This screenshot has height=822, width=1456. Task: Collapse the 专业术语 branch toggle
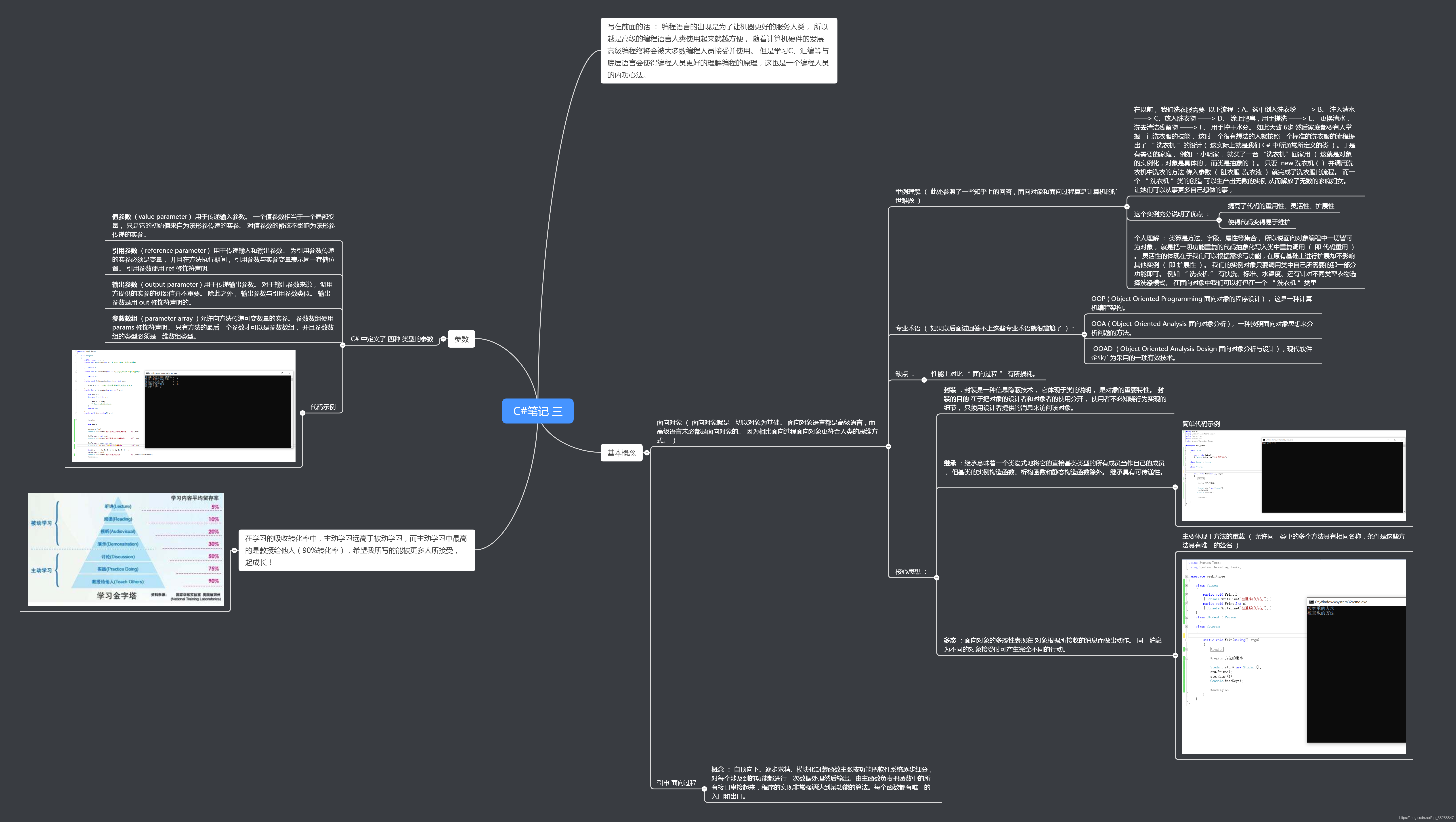[x=1084, y=334]
